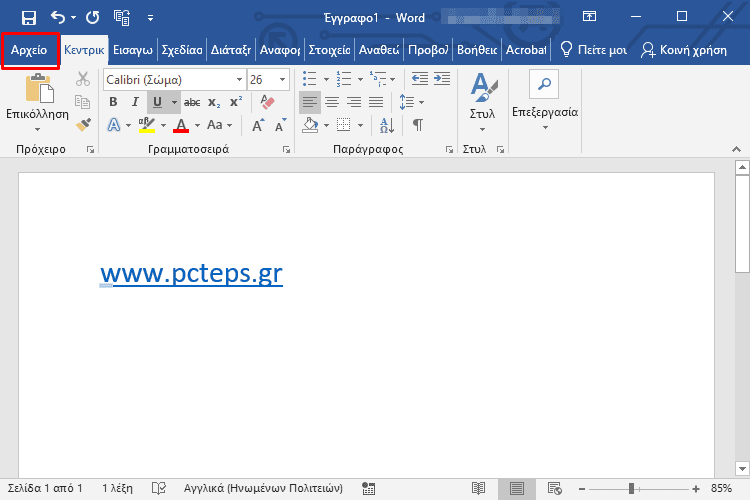Justify the paragraph text
This screenshot has width=750, height=500.
point(376,102)
